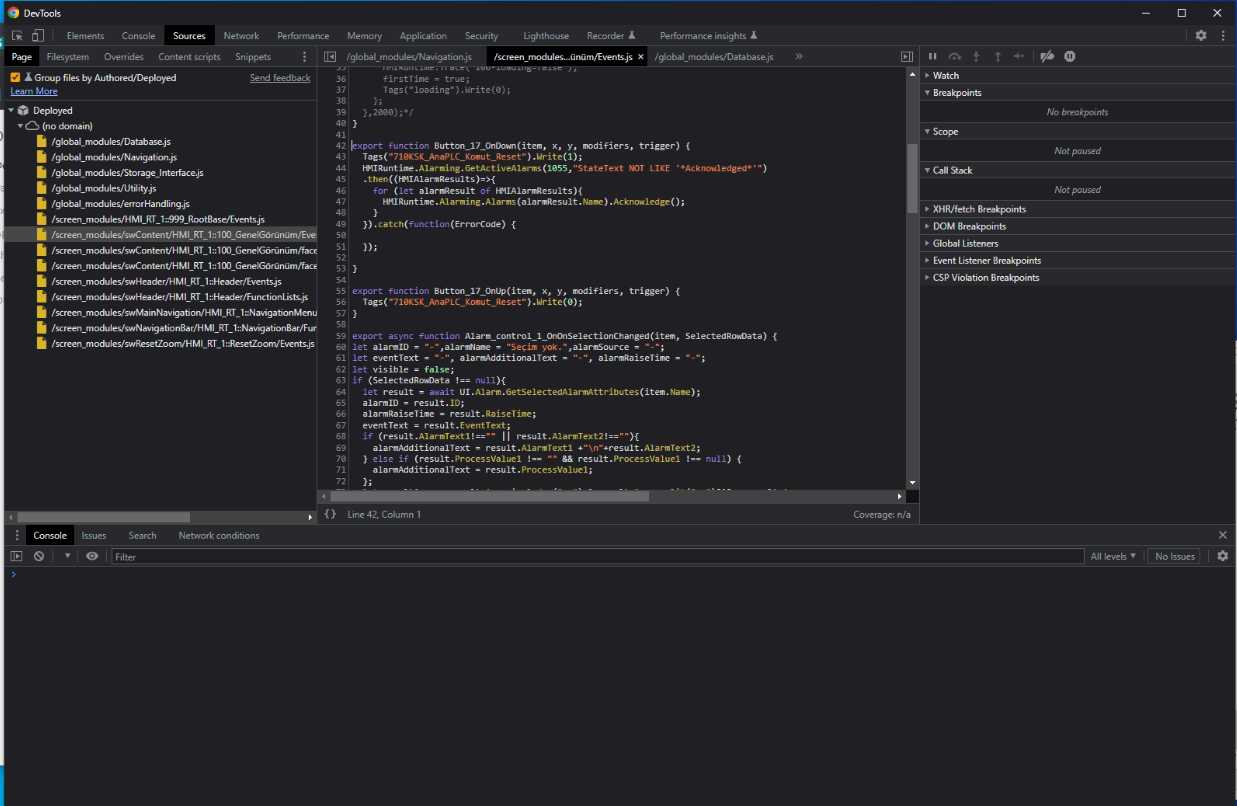Click the live expression eye icon

[x=92, y=556]
